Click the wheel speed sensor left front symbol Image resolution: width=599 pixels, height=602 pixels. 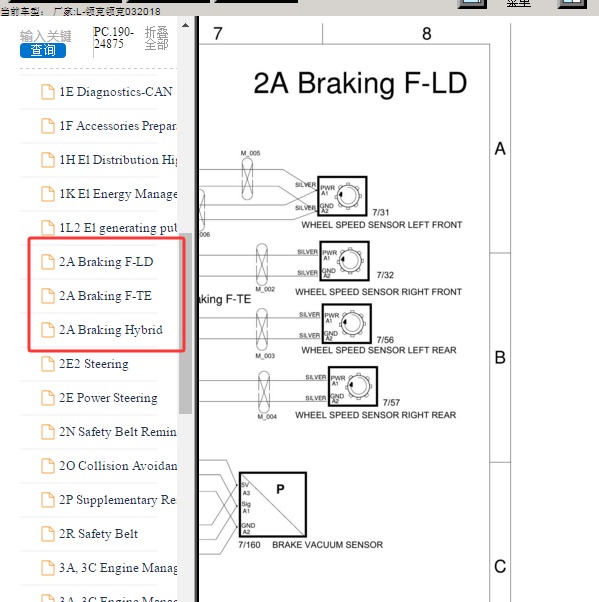[342, 196]
